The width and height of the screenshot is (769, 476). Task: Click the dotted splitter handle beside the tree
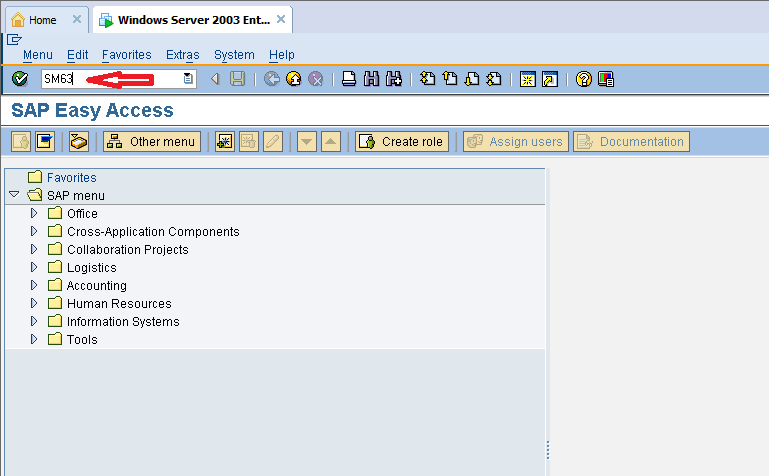point(548,450)
